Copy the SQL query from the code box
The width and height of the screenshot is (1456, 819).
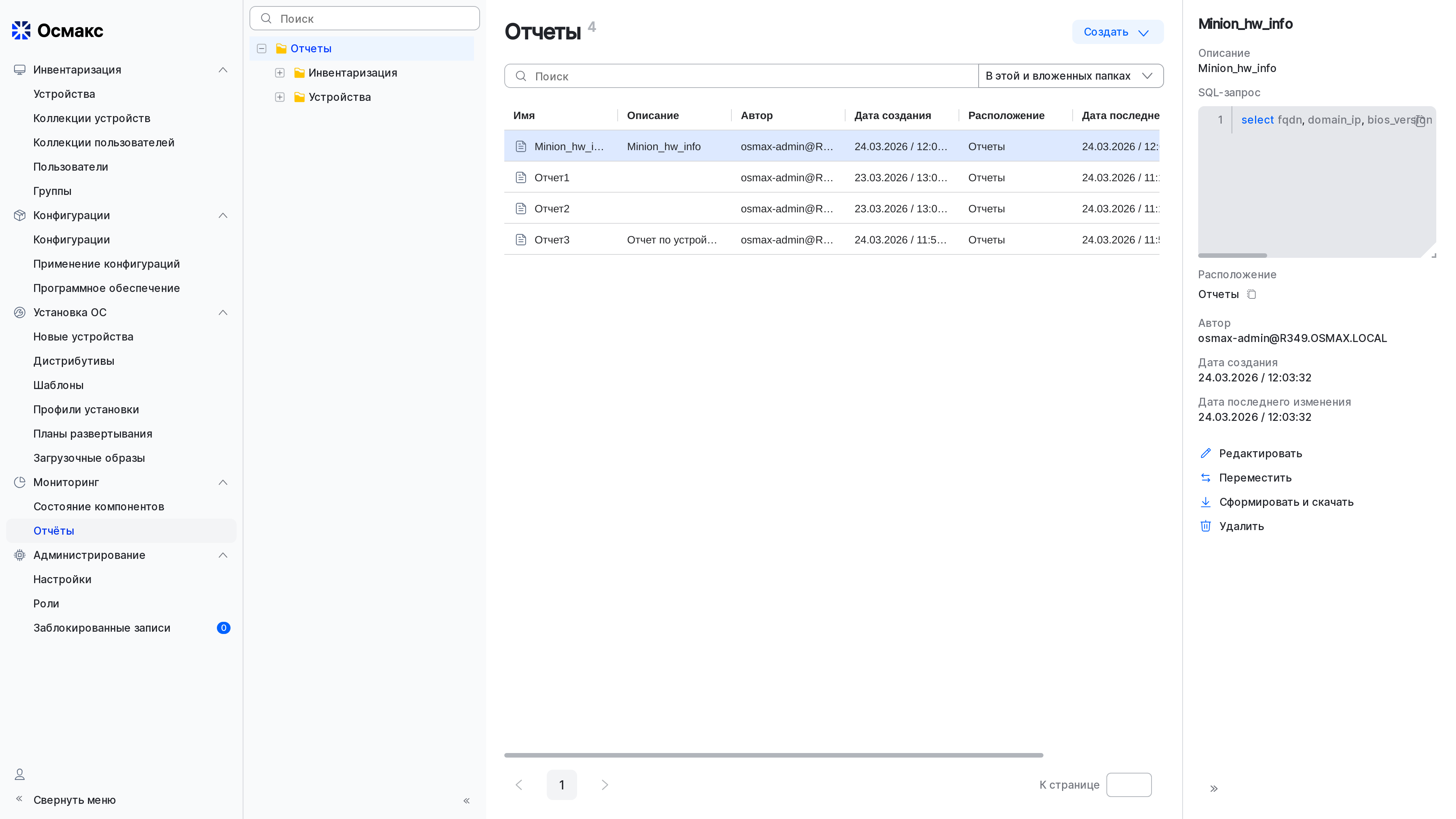1420,121
